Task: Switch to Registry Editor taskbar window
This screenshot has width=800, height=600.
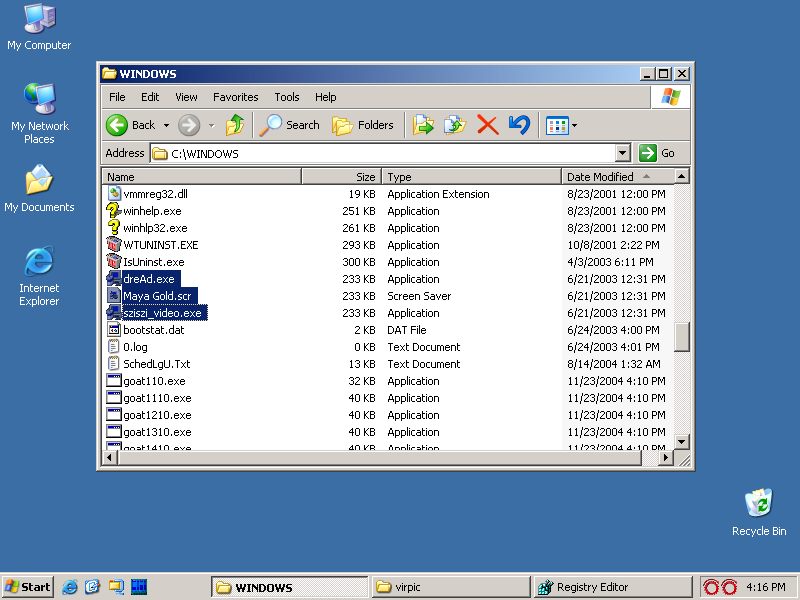Action: click(613, 587)
